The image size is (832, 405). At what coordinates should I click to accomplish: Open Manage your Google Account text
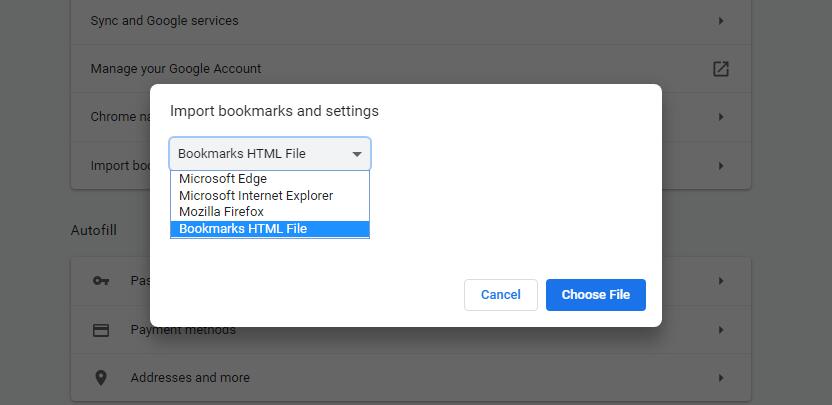pyautogui.click(x=176, y=69)
